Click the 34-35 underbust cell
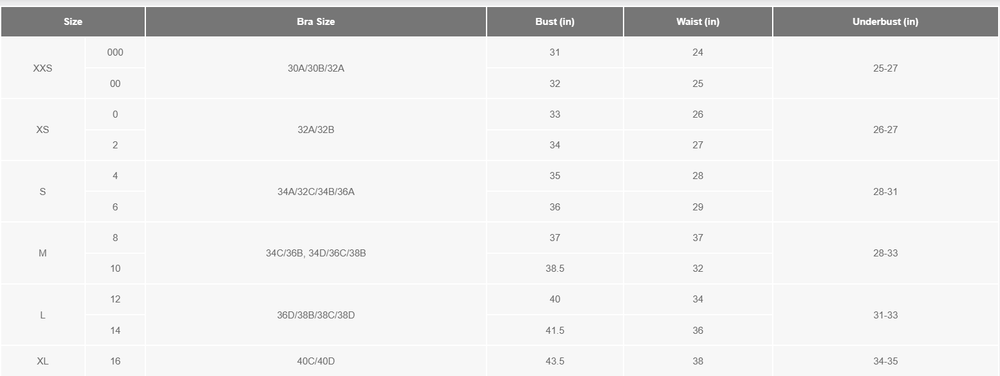Screen dimensions: 1000x376 coord(885,361)
